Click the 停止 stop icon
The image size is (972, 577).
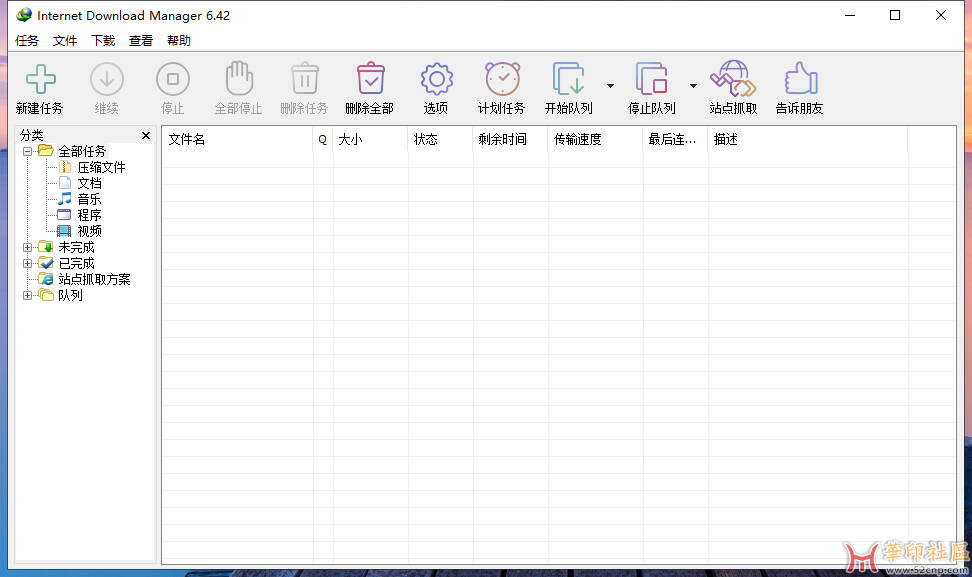tap(173, 79)
